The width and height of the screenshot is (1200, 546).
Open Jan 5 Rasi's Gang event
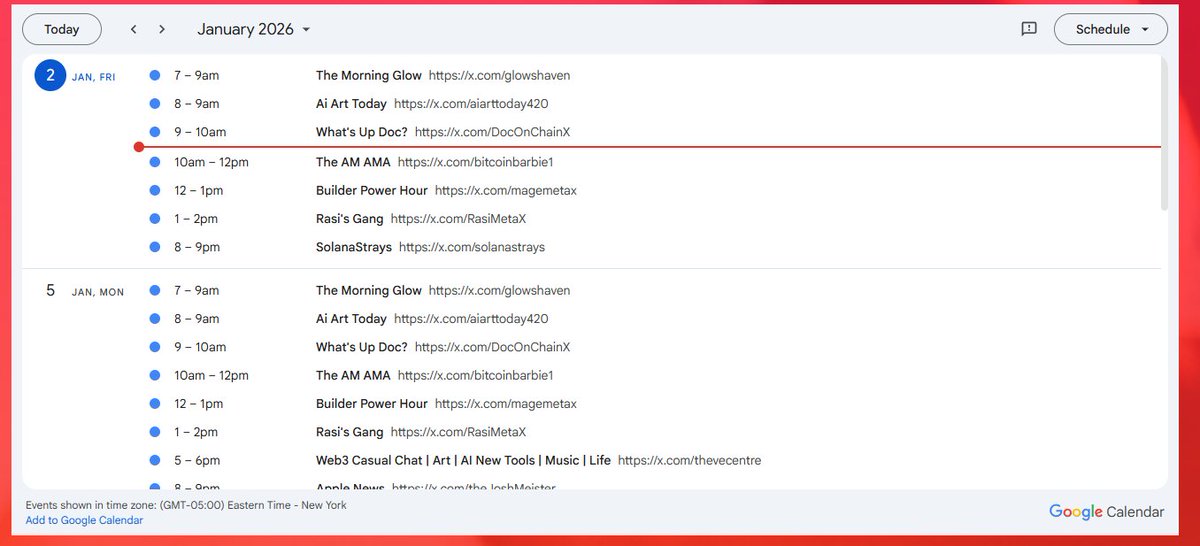pyautogui.click(x=421, y=432)
